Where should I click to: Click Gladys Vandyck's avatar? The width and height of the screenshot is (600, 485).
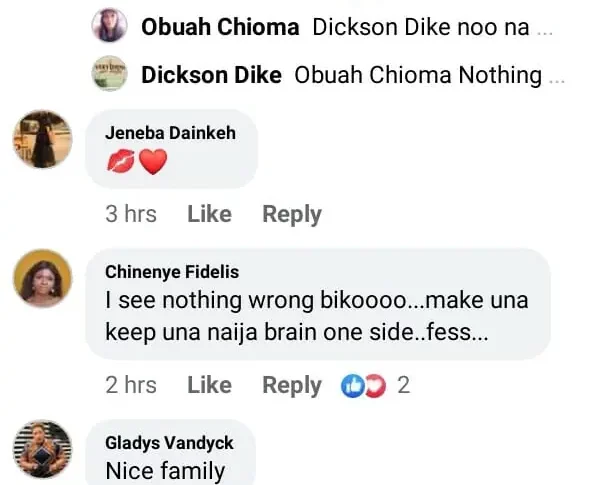tap(42, 449)
